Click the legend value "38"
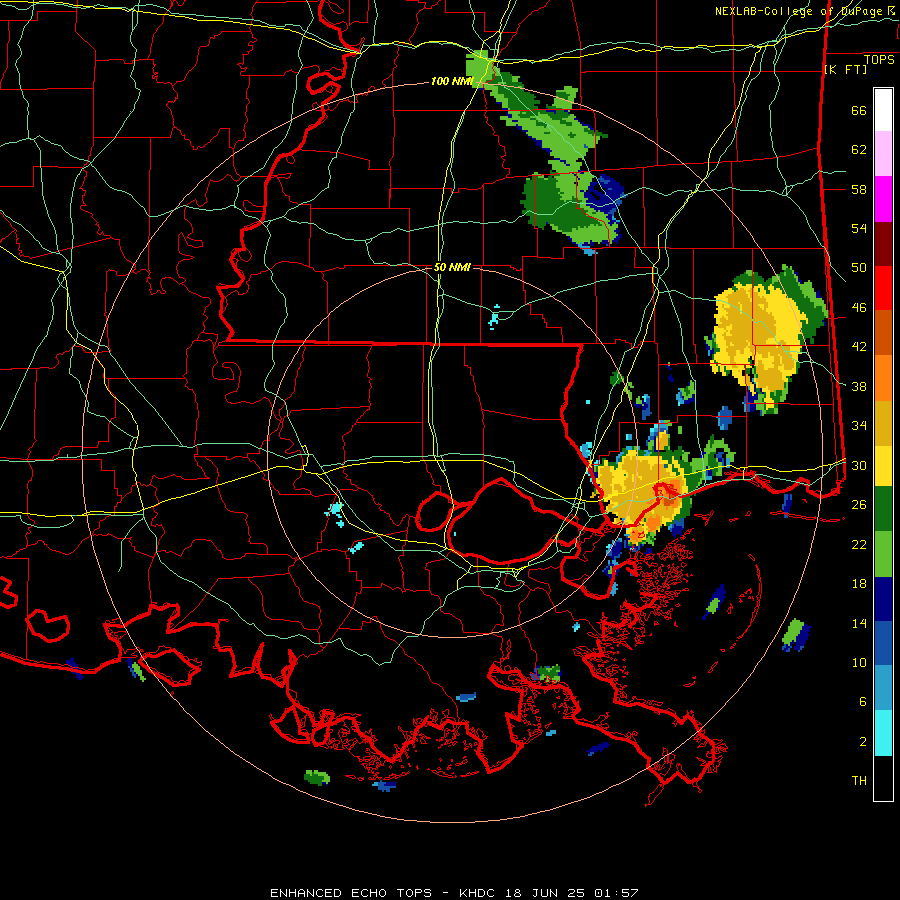Viewport: 900px width, 900px height. coord(859,386)
